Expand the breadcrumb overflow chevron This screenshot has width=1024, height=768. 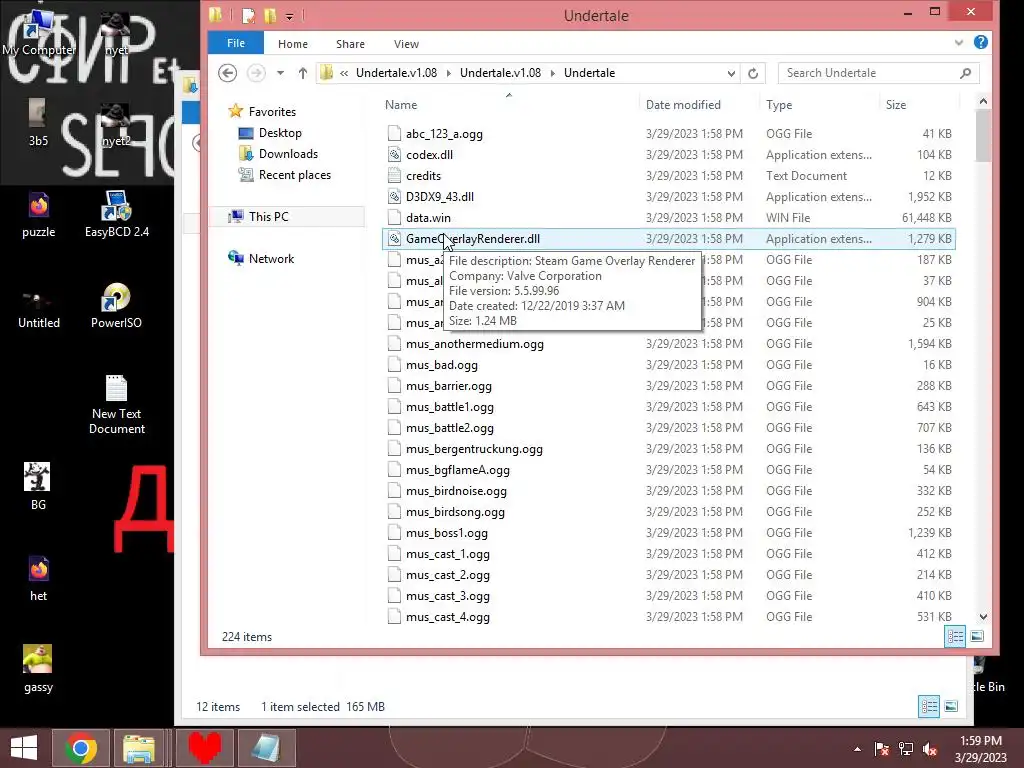[344, 73]
